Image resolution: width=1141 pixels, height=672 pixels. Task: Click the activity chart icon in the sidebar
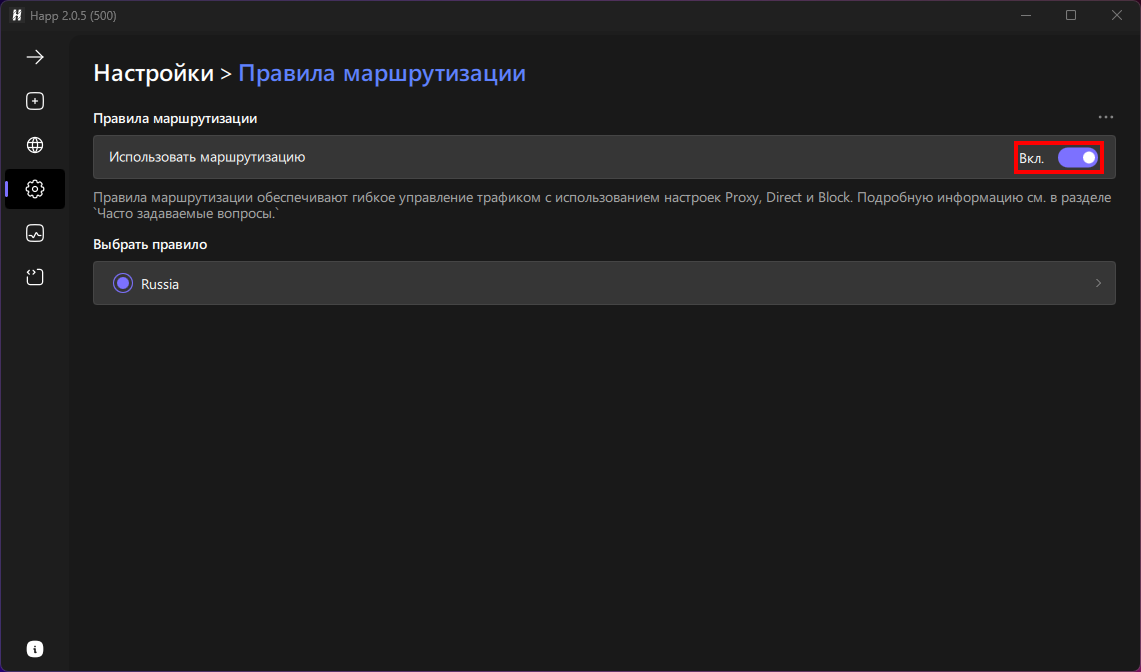tap(34, 233)
